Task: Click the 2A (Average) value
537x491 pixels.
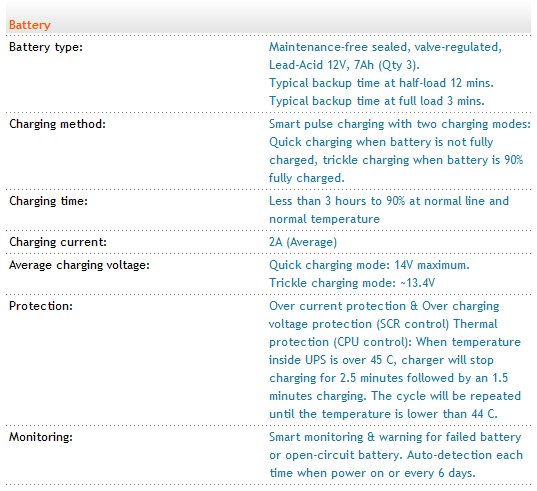Action: point(303,242)
